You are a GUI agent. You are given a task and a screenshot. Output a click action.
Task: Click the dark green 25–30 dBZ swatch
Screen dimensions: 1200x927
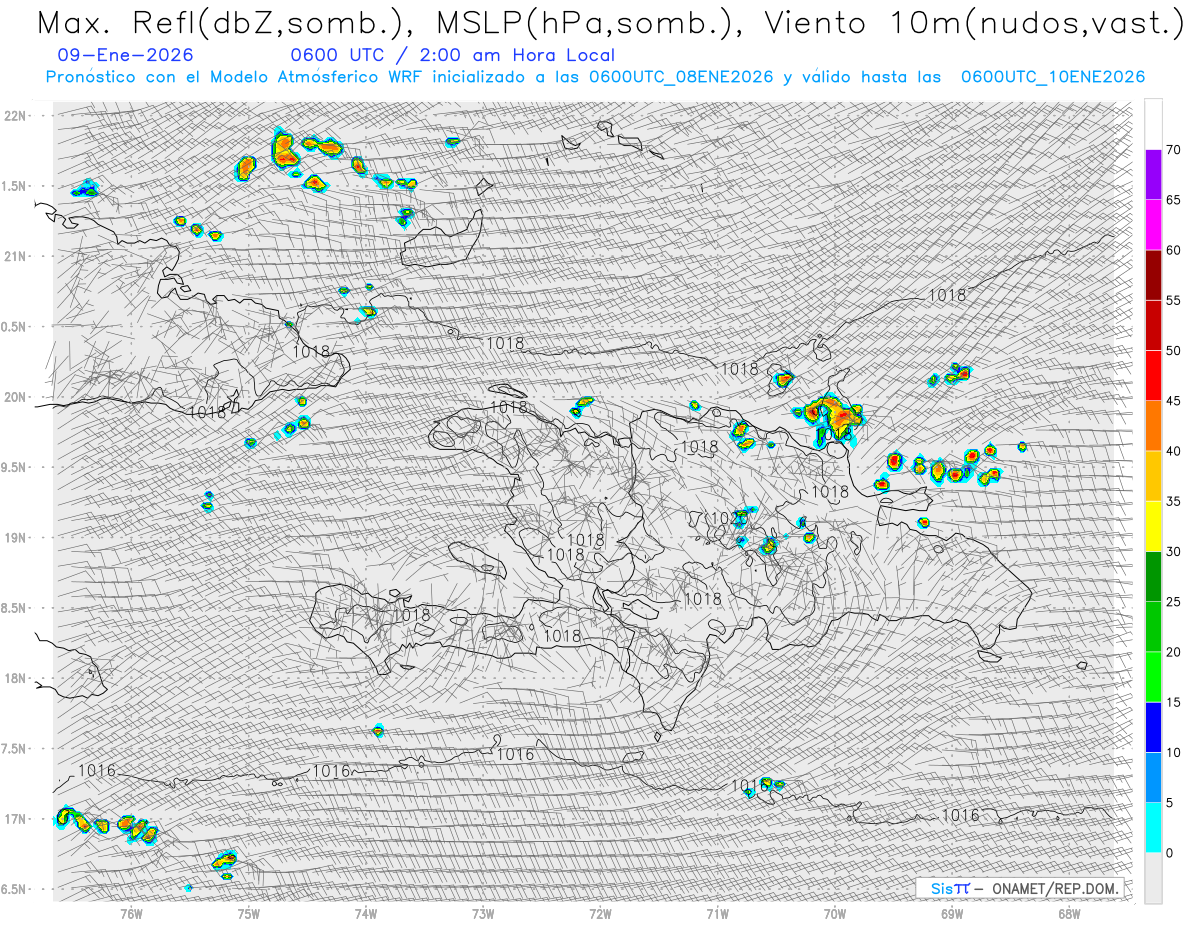click(x=1153, y=576)
